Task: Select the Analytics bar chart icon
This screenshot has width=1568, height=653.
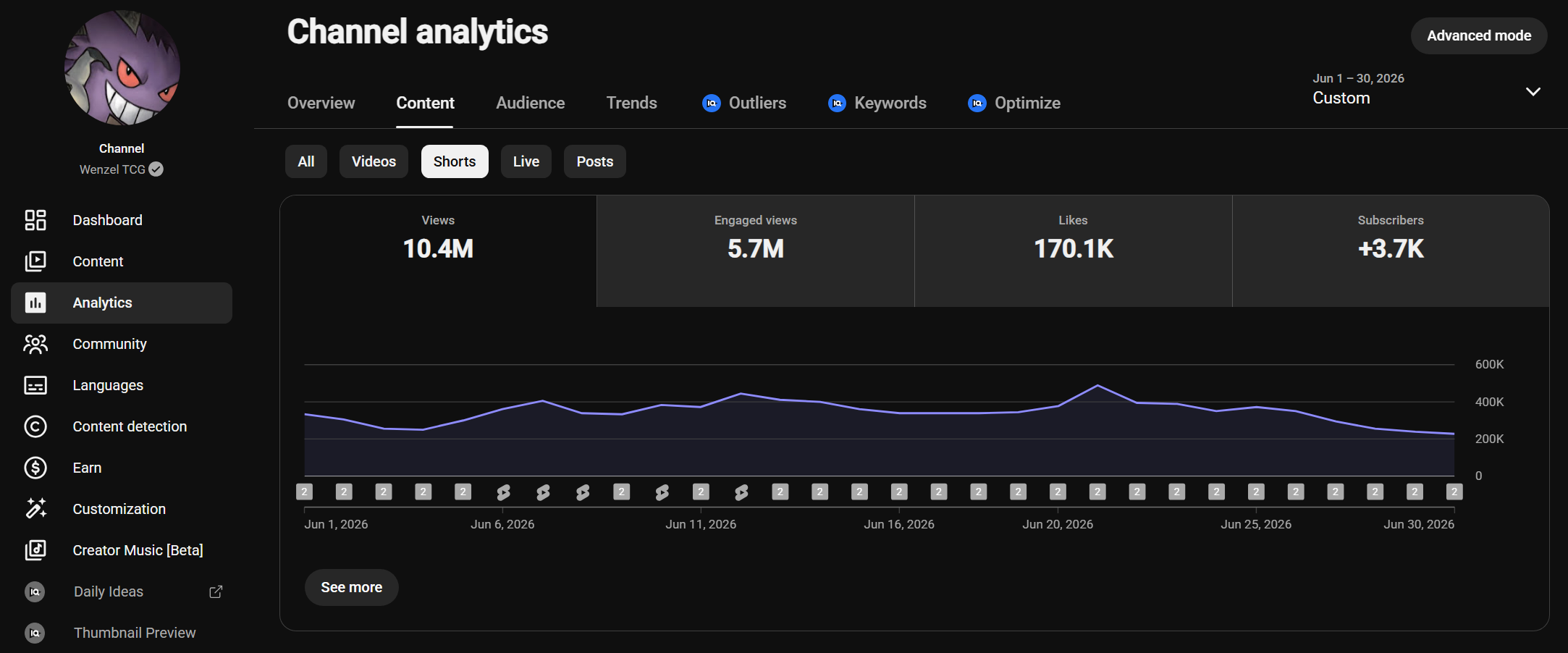Action: 35,303
